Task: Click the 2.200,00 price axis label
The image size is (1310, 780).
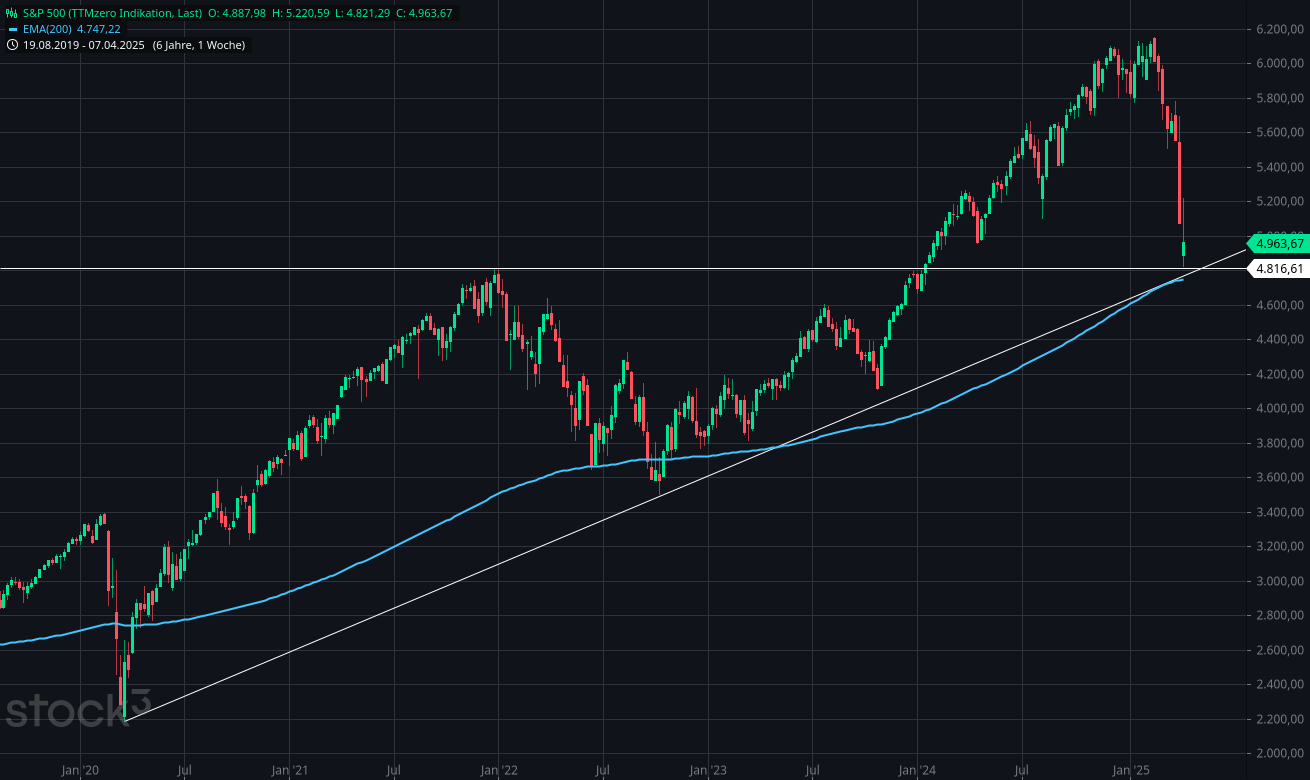Action: pyautogui.click(x=1281, y=720)
